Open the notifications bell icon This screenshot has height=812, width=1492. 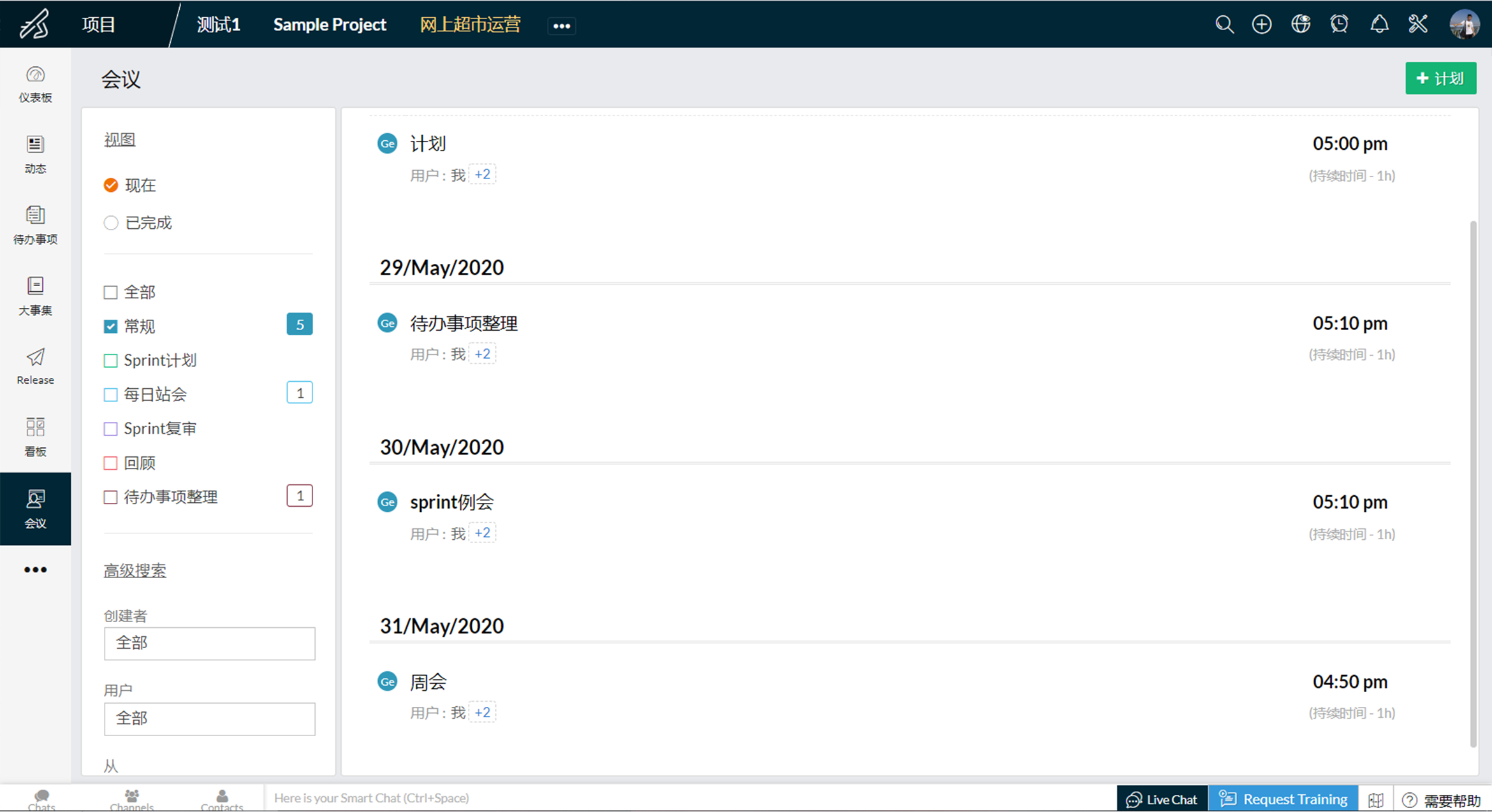coord(1379,25)
